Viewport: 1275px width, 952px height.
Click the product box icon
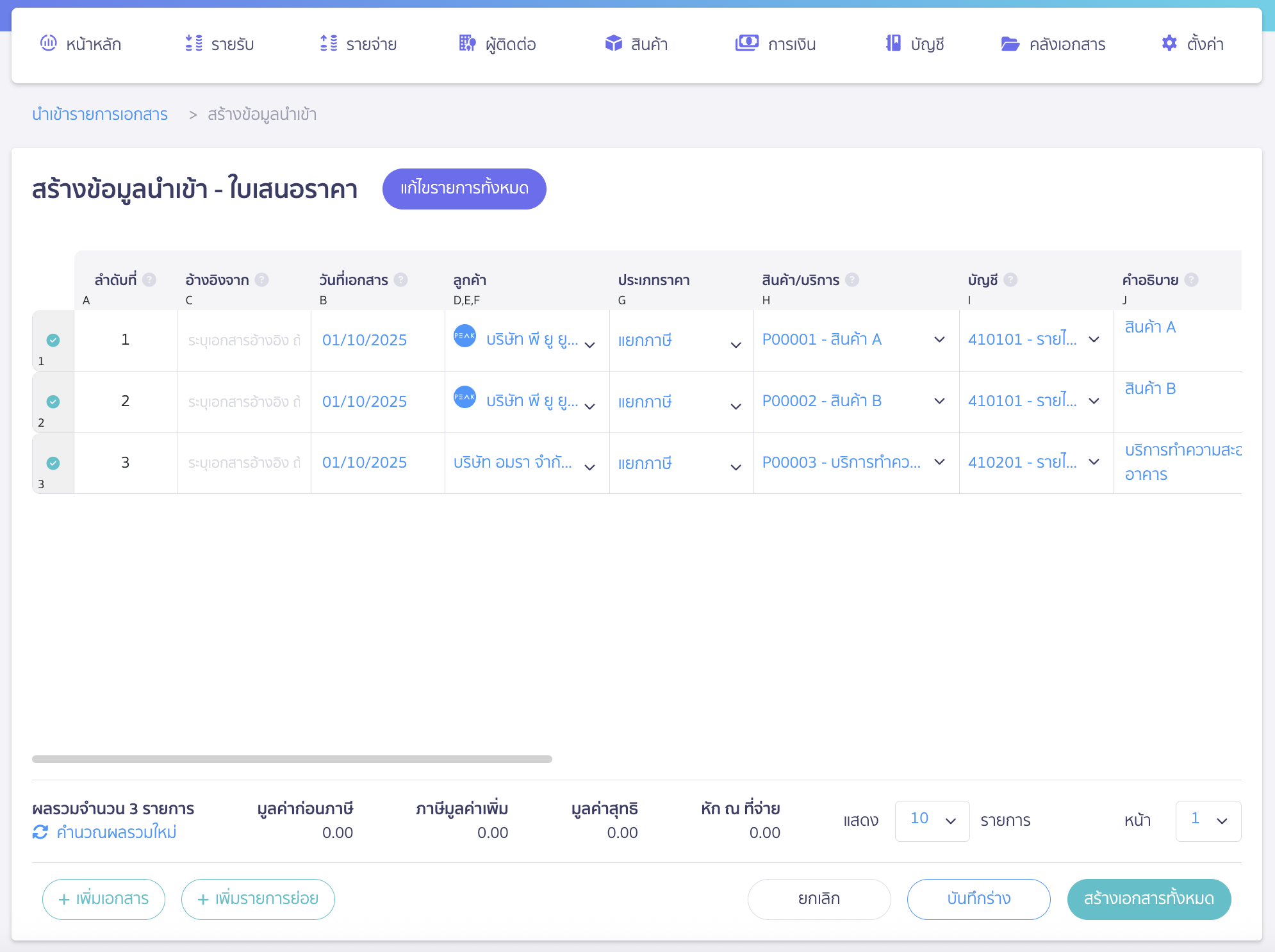click(x=613, y=43)
